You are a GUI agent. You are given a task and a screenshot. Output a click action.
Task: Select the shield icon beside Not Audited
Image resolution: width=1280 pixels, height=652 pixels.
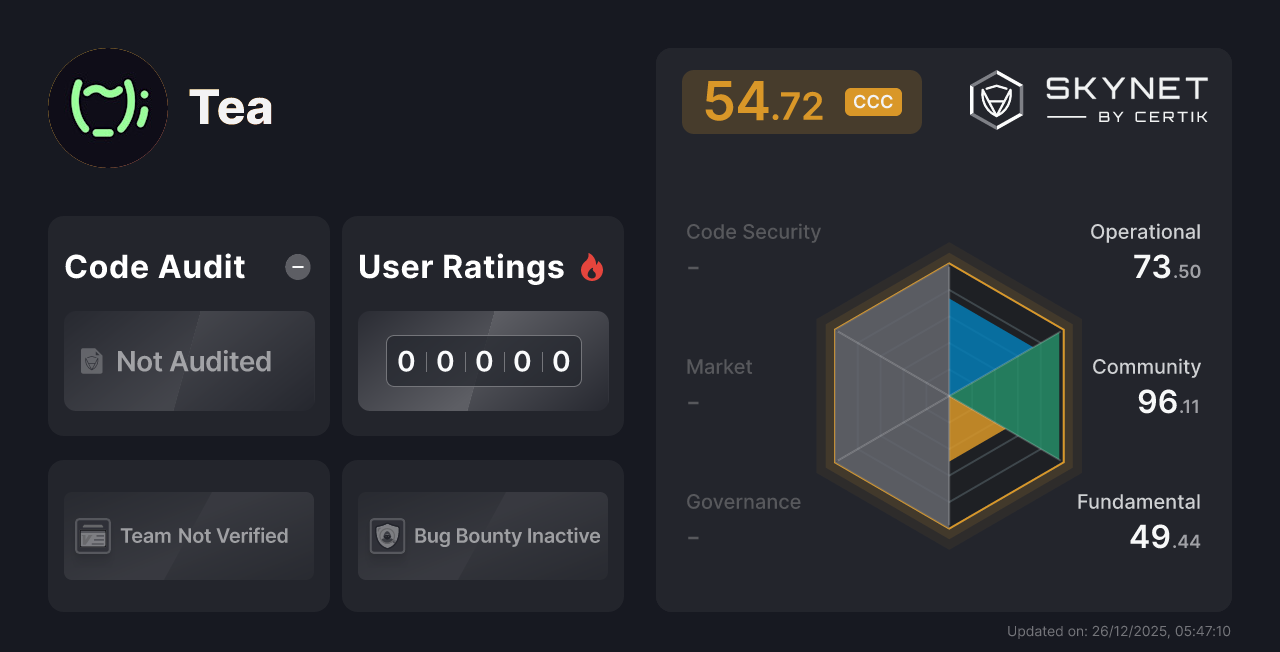pos(90,362)
